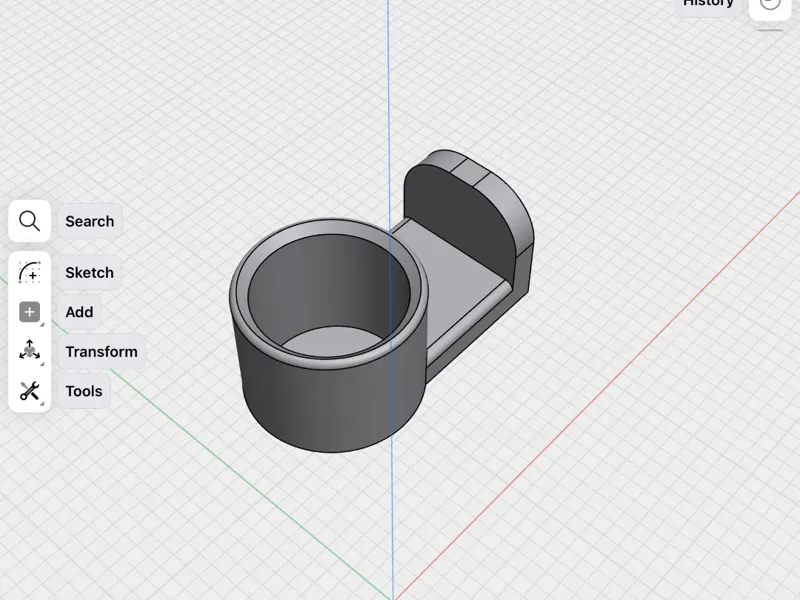This screenshot has height=600, width=800.
Task: Open the History panel button
Action: (708, 5)
